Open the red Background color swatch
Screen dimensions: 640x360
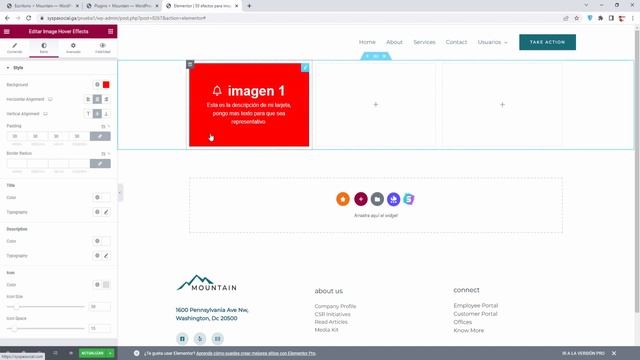tap(106, 84)
